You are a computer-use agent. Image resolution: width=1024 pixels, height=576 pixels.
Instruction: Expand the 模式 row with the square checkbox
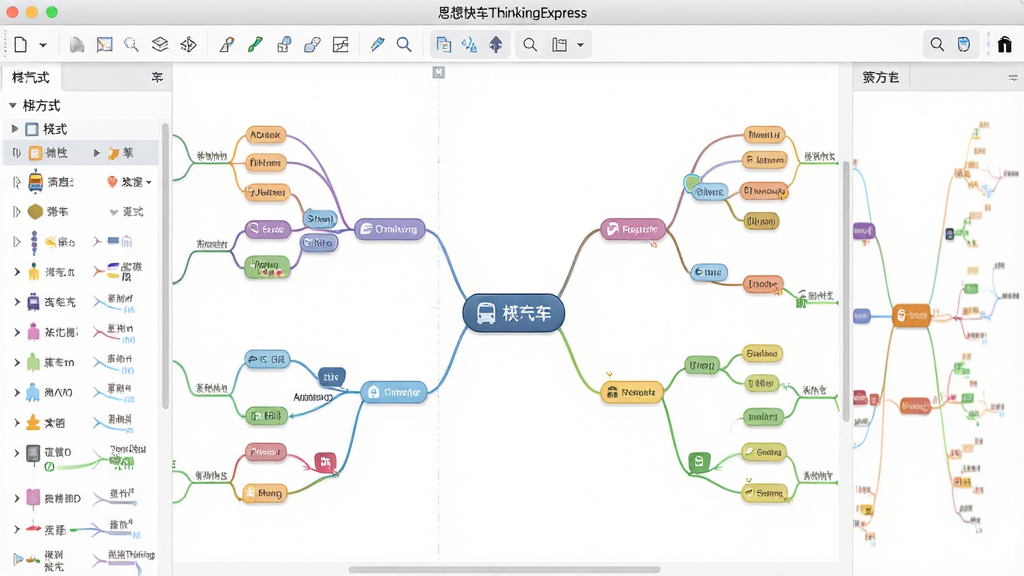coord(14,129)
